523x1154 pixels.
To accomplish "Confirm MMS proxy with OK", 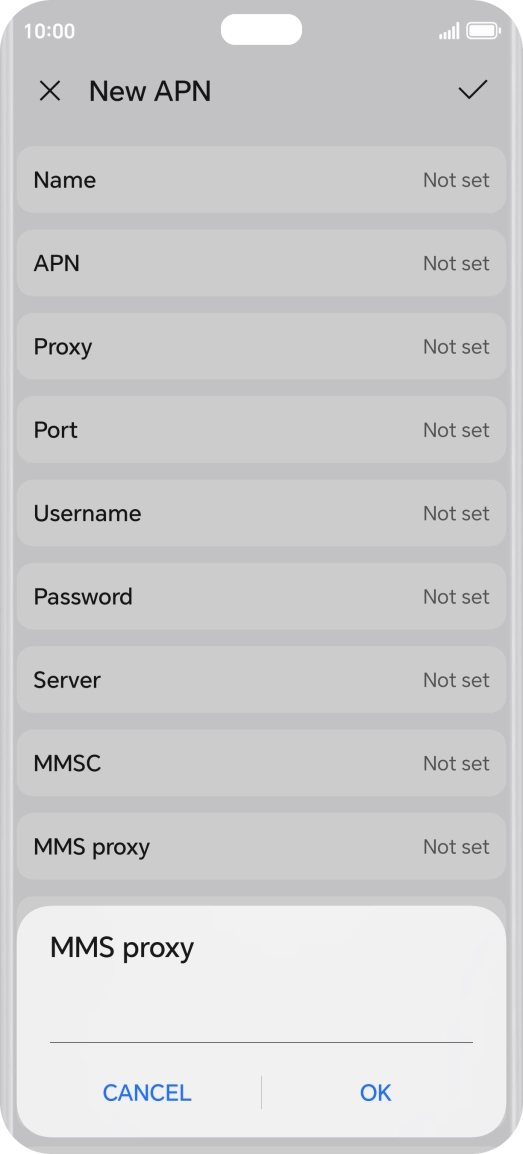I will click(x=375, y=1092).
